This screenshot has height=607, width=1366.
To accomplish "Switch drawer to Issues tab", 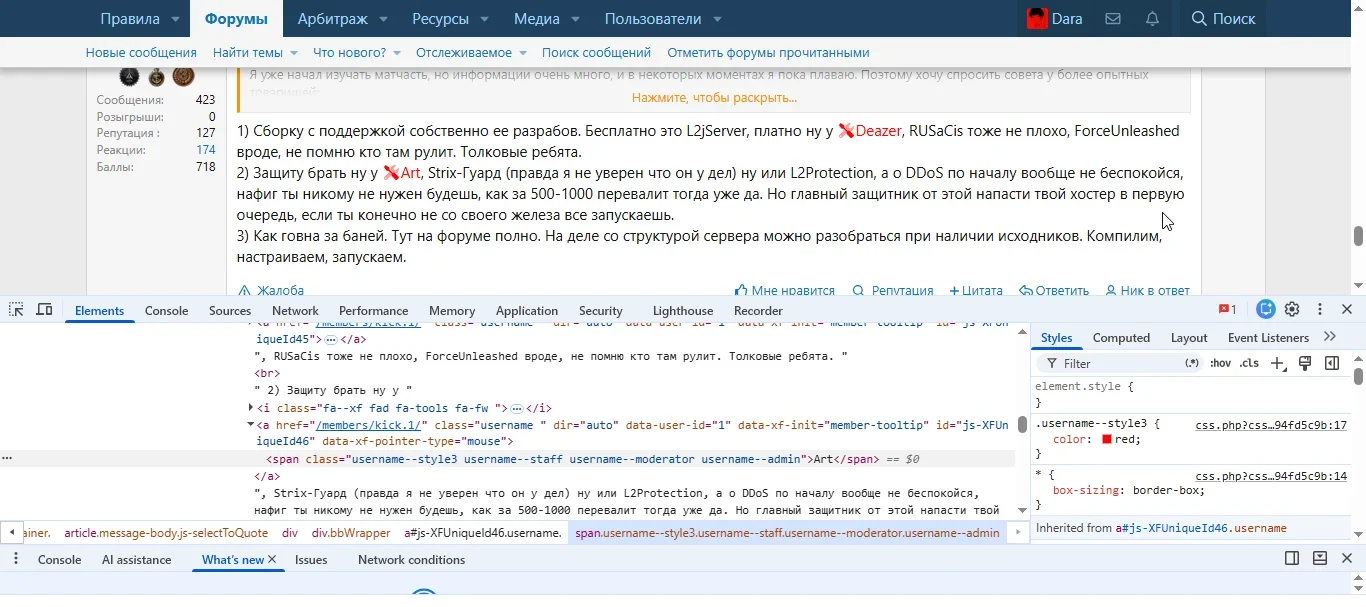I will click(311, 560).
